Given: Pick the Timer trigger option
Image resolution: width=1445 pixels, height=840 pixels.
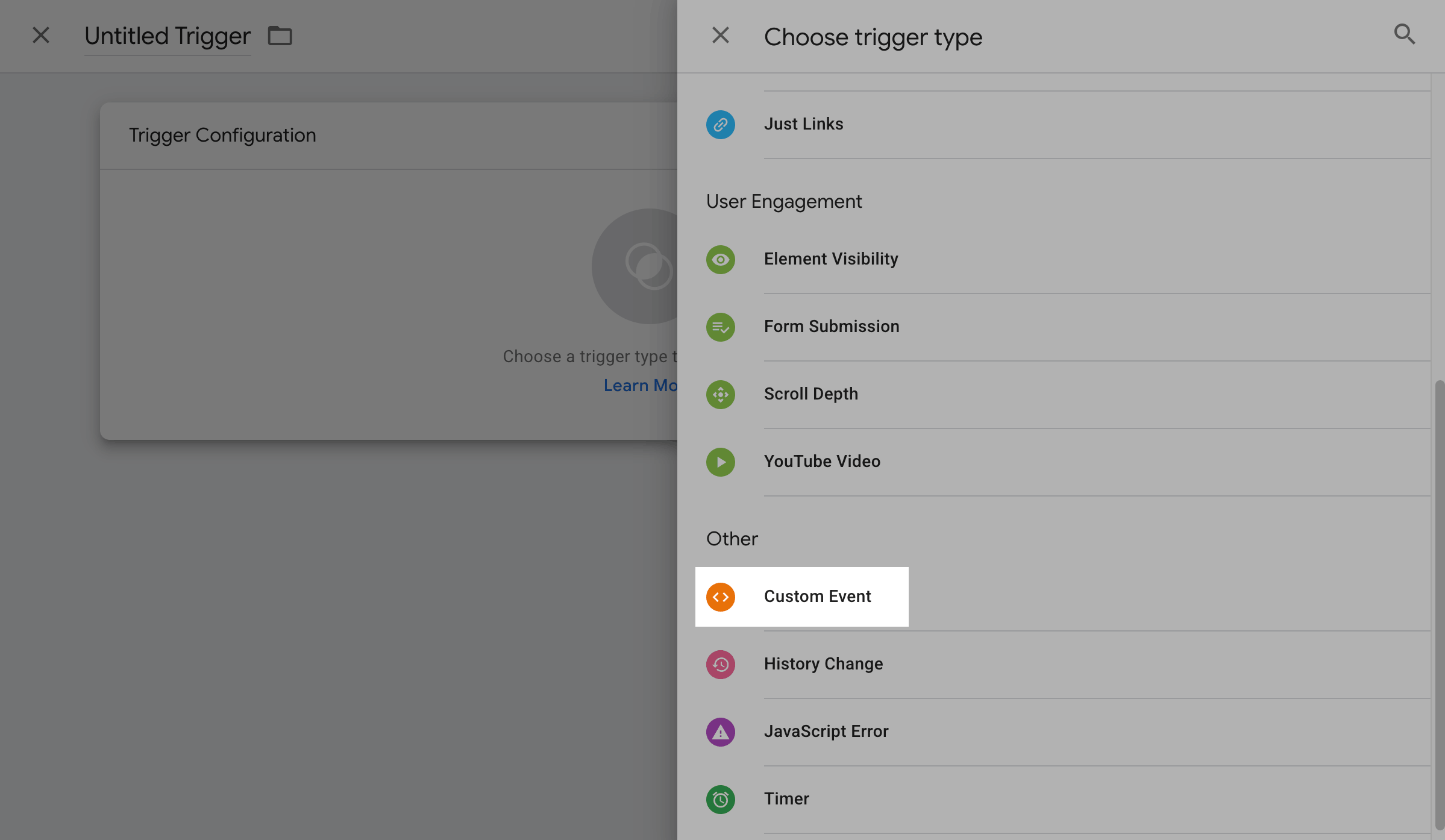Looking at the screenshot, I should pyautogui.click(x=786, y=799).
